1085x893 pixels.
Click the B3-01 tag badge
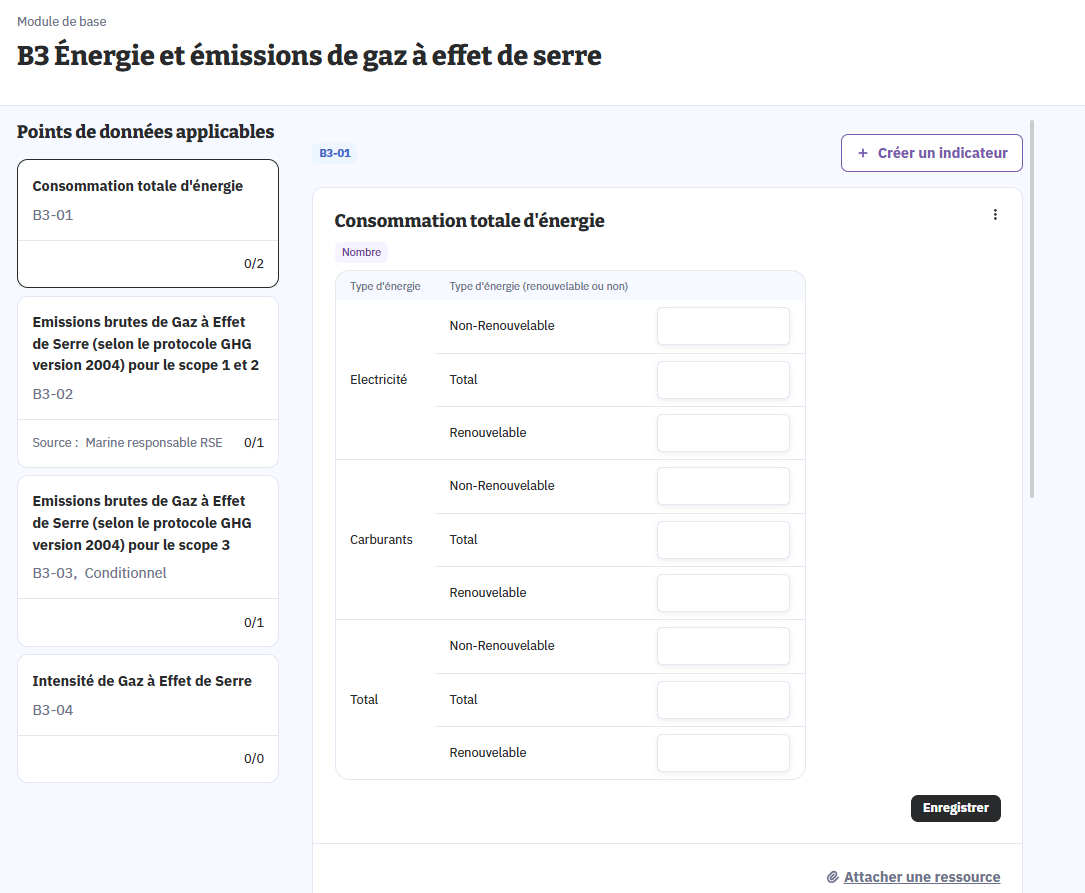[x=334, y=154]
